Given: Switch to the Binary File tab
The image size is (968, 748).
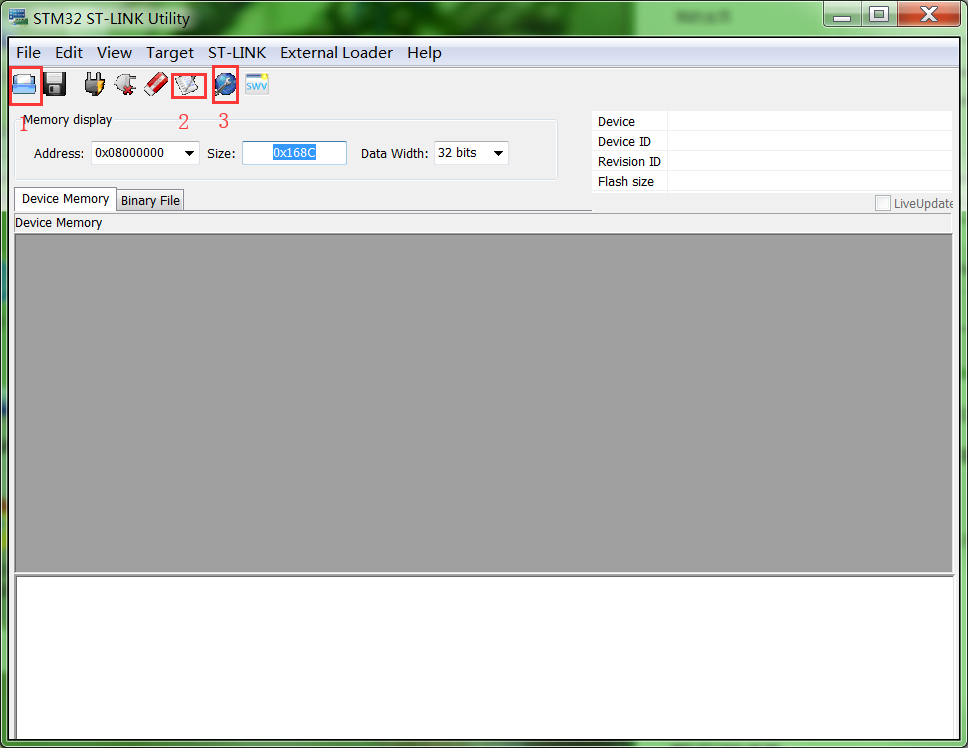Looking at the screenshot, I should (x=149, y=200).
